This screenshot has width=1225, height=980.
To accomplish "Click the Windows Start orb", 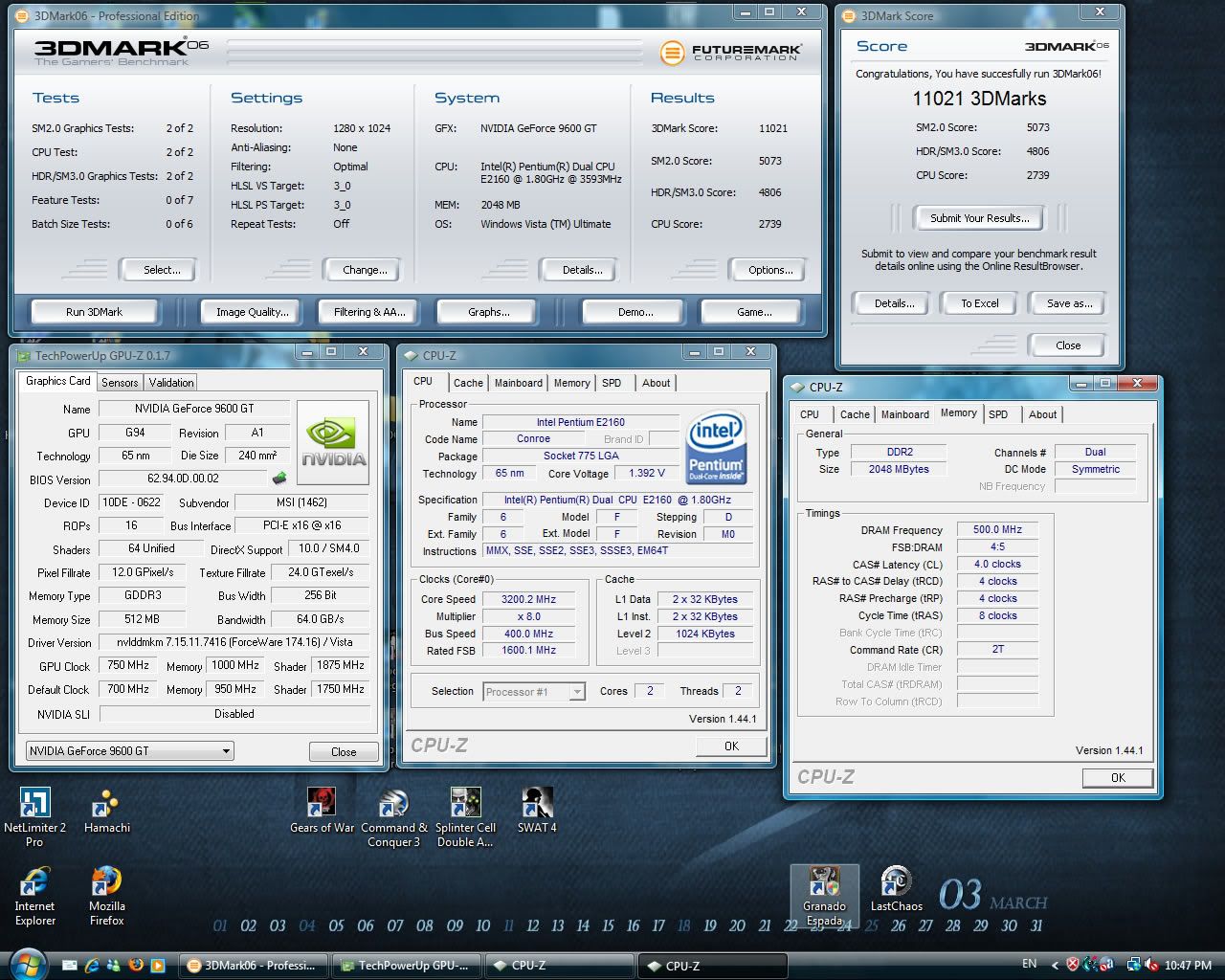I will pyautogui.click(x=27, y=963).
